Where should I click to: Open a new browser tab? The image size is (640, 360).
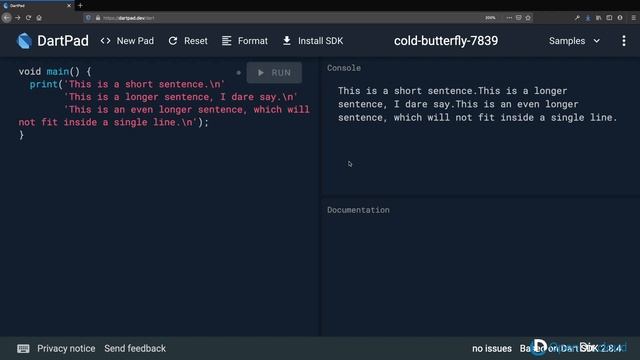point(80,6)
